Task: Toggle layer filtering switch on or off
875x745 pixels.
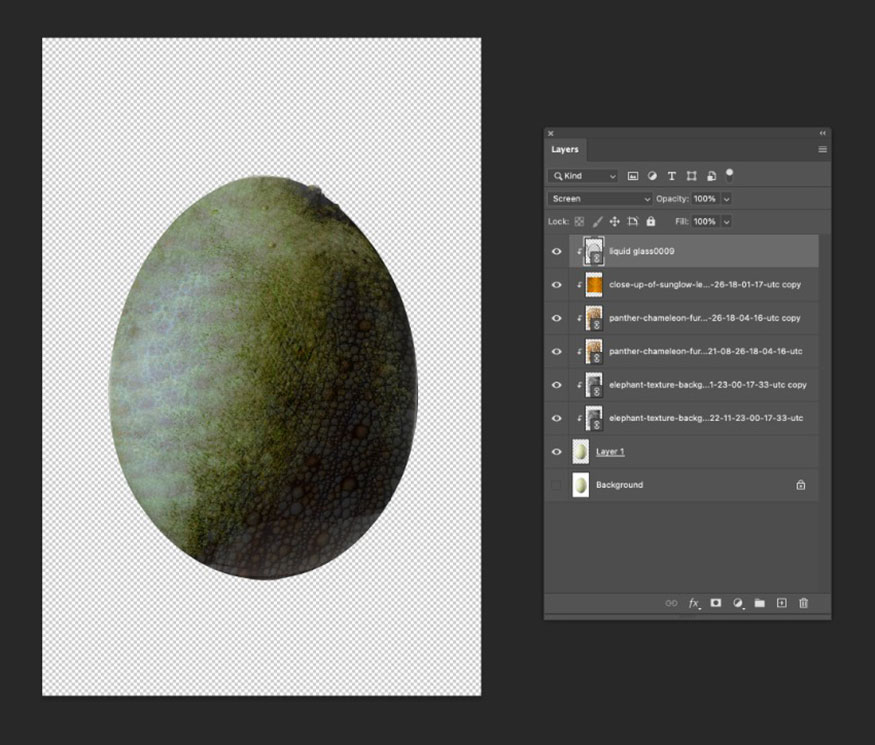Action: 729,175
